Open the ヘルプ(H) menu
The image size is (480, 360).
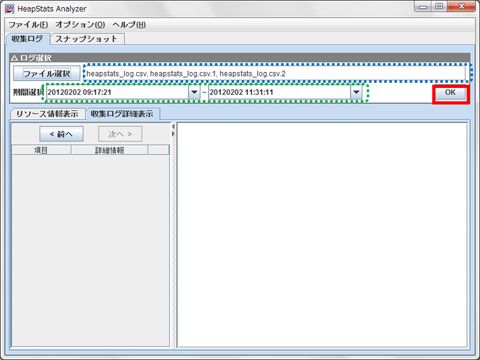pyautogui.click(x=129, y=25)
